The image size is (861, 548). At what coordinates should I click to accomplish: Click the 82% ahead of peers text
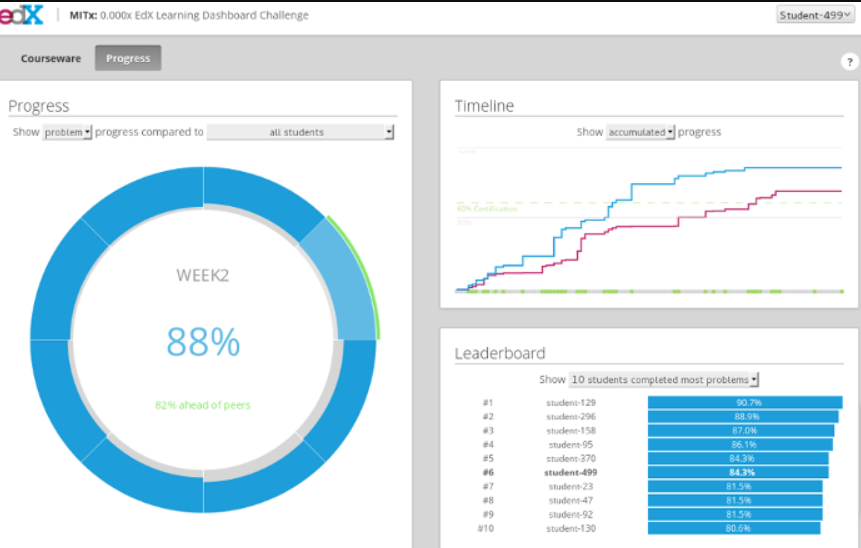(x=203, y=405)
